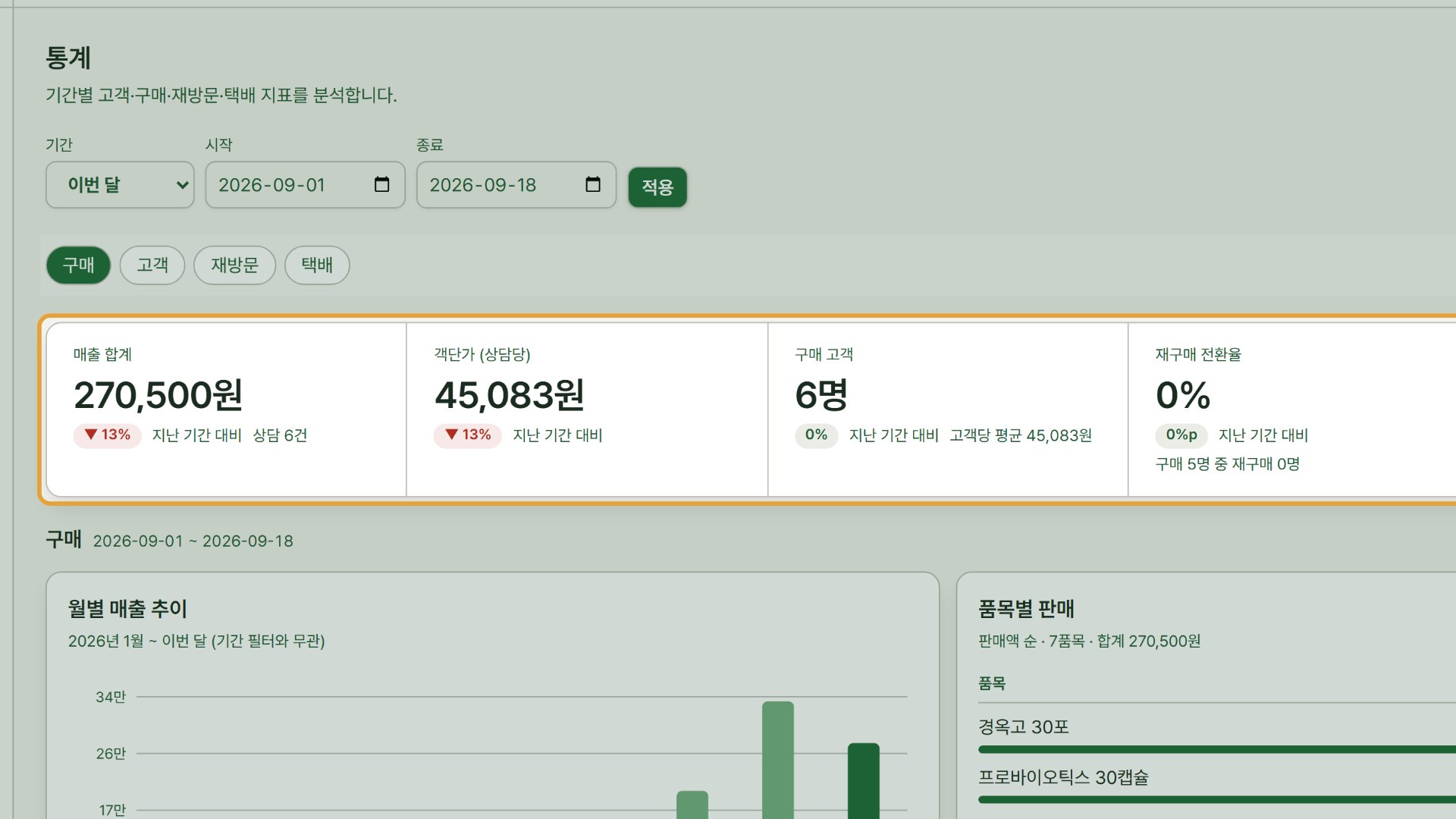
Task: Click the 품목별 판매 panel title
Action: 1026,609
